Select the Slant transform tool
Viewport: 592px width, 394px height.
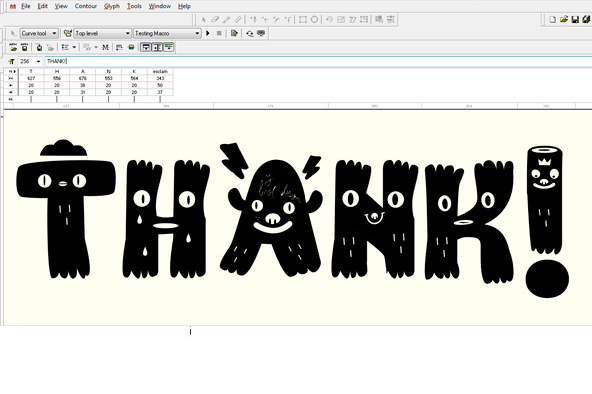click(x=353, y=20)
